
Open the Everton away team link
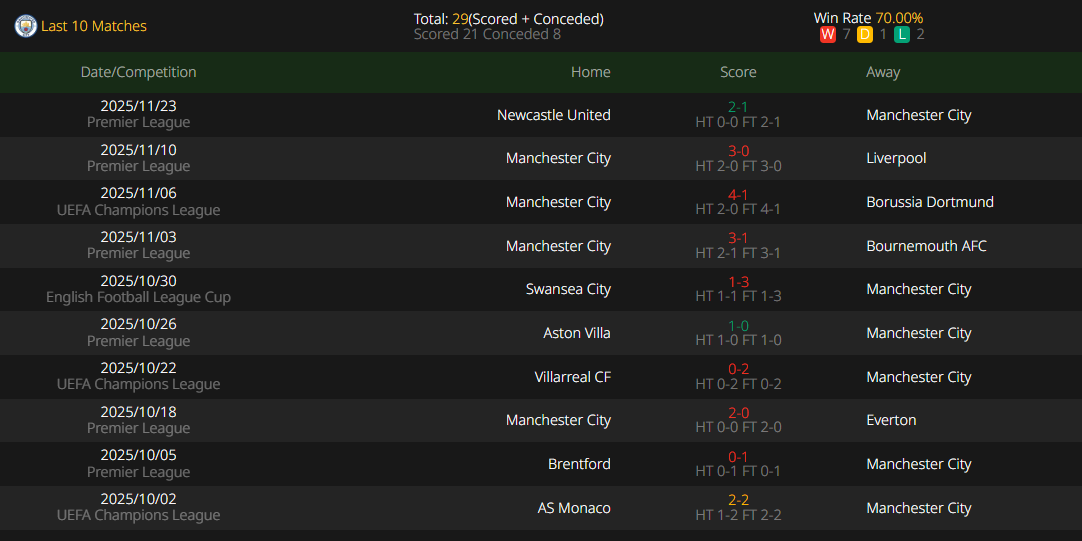pyautogui.click(x=891, y=420)
